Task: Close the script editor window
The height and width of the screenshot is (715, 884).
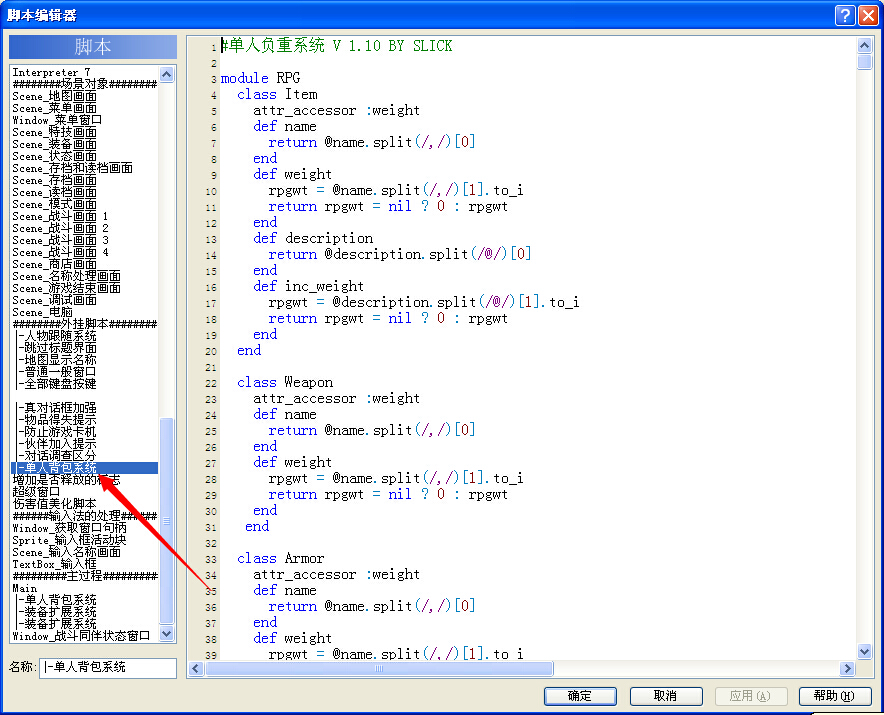Action: (868, 15)
